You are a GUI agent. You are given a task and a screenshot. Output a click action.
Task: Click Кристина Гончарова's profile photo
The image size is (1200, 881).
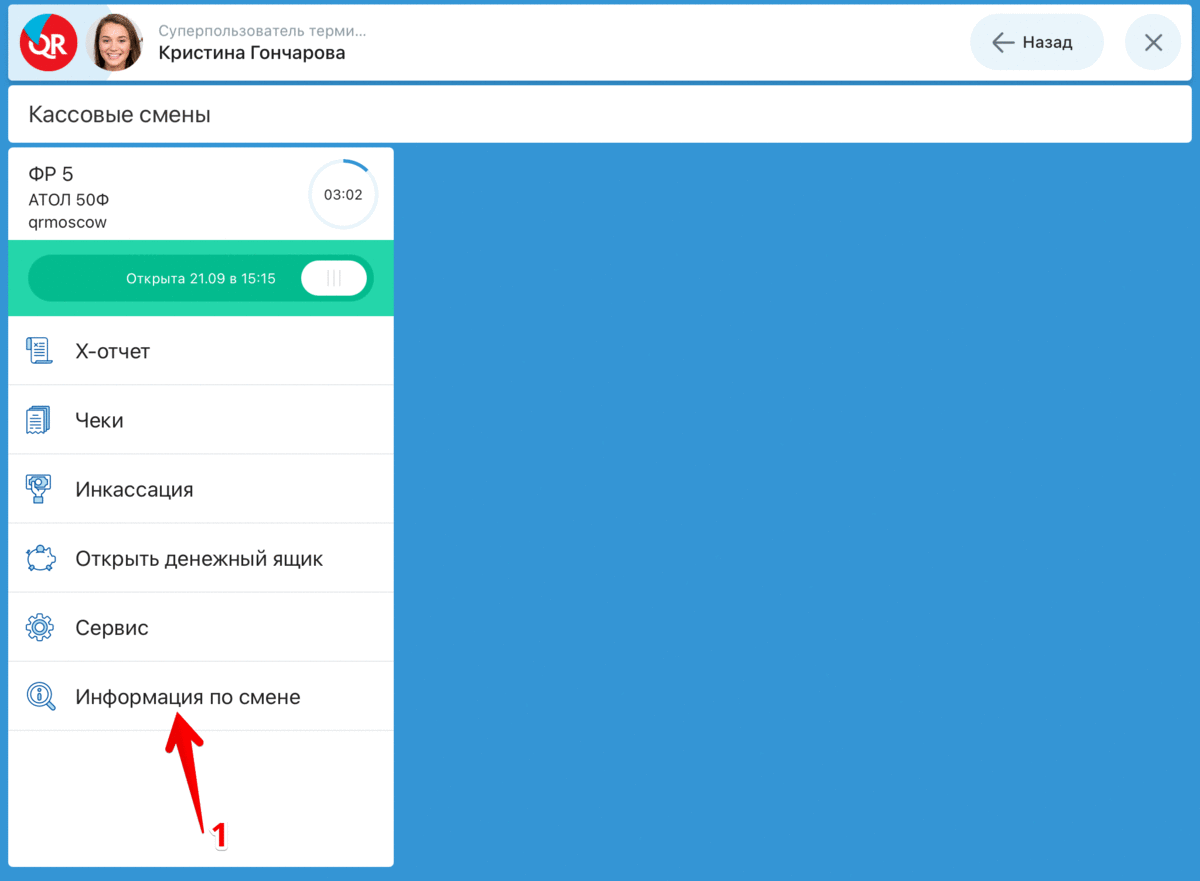[x=115, y=43]
